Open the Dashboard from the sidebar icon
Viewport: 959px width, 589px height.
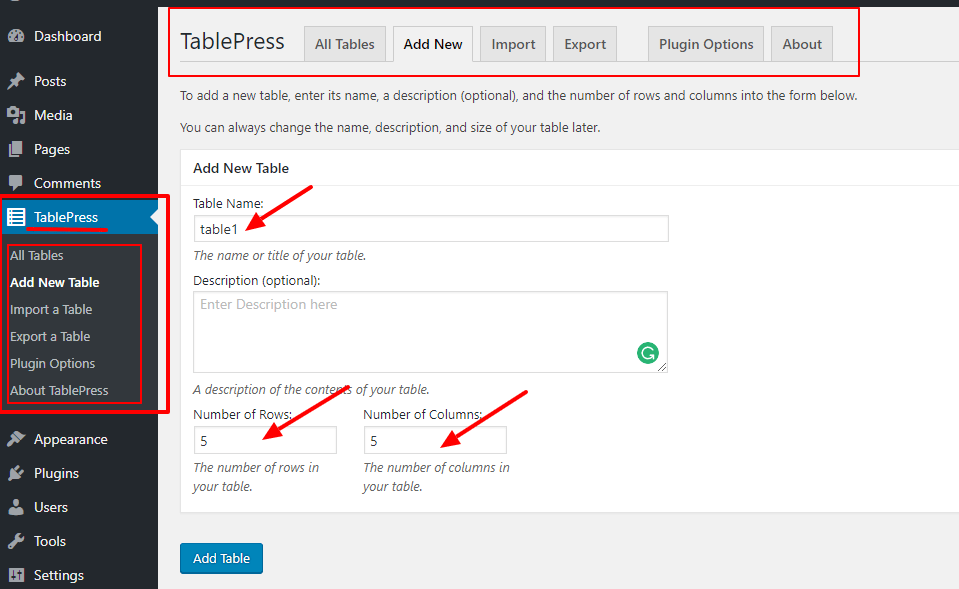pyautogui.click(x=20, y=35)
